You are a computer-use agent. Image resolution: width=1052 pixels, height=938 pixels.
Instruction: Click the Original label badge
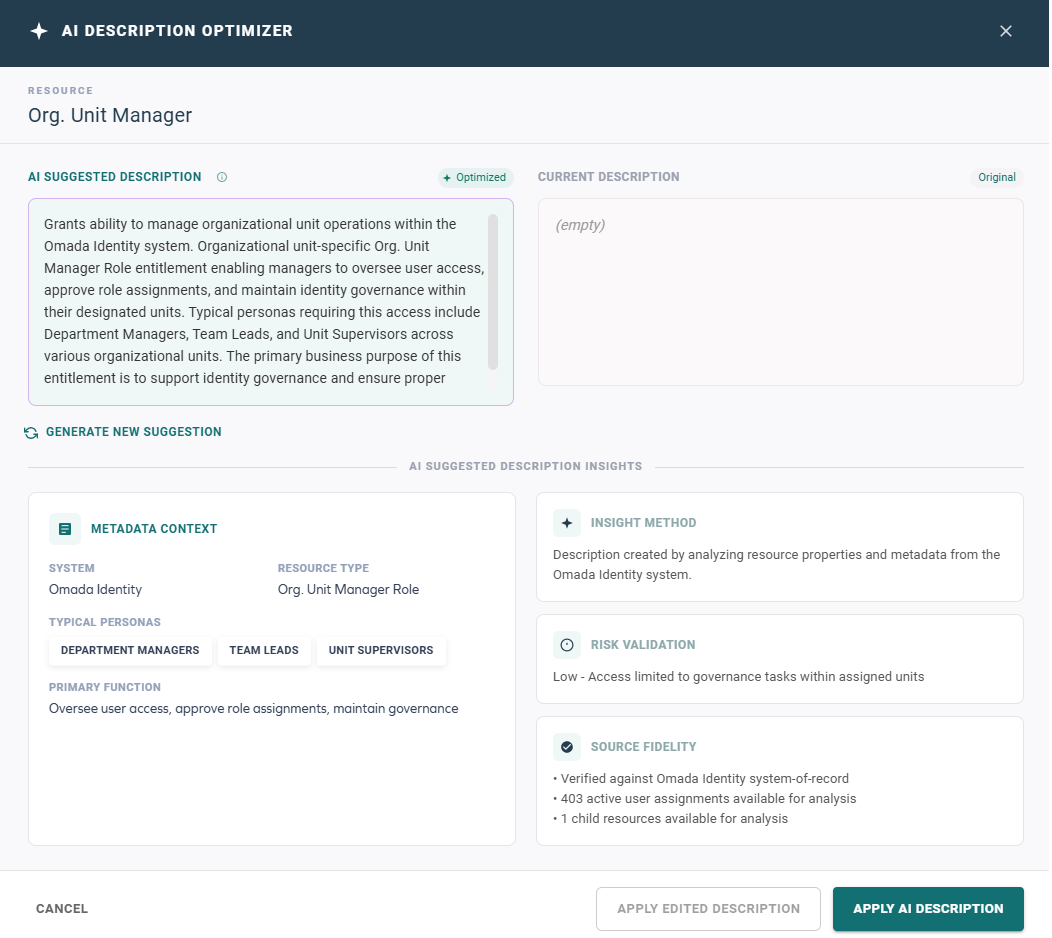pyautogui.click(x=996, y=177)
